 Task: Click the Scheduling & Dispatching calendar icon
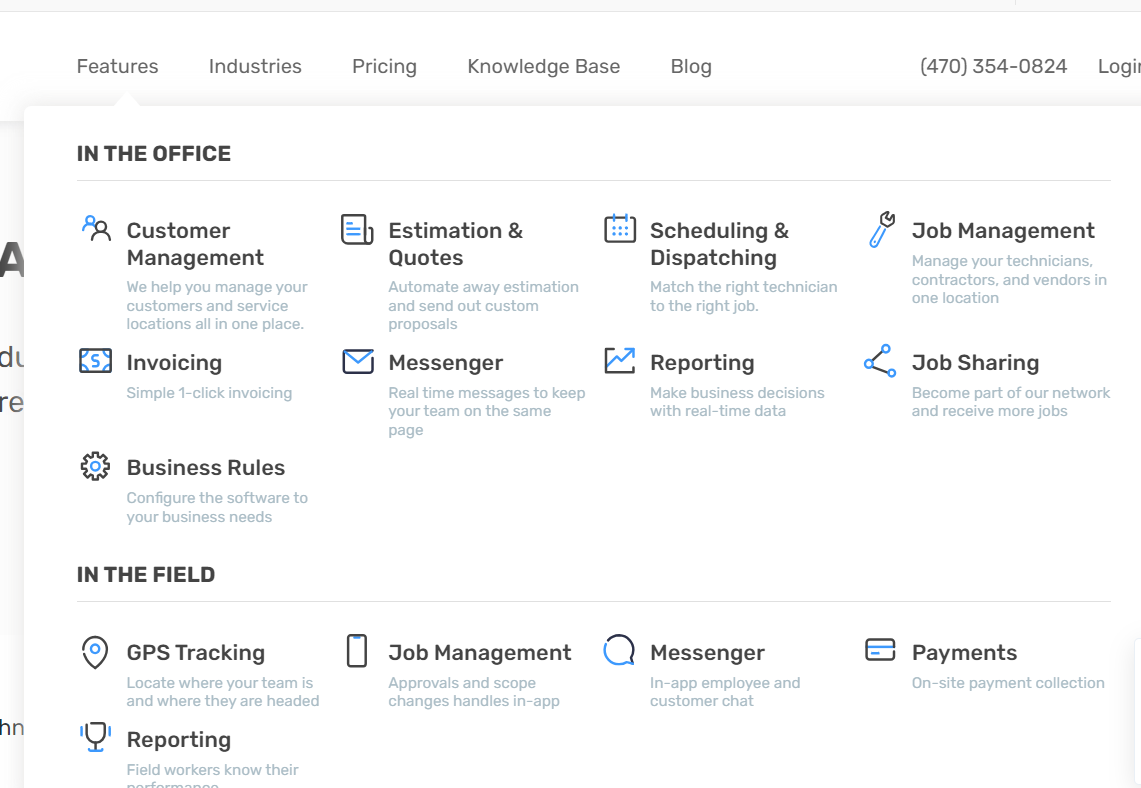tap(620, 229)
